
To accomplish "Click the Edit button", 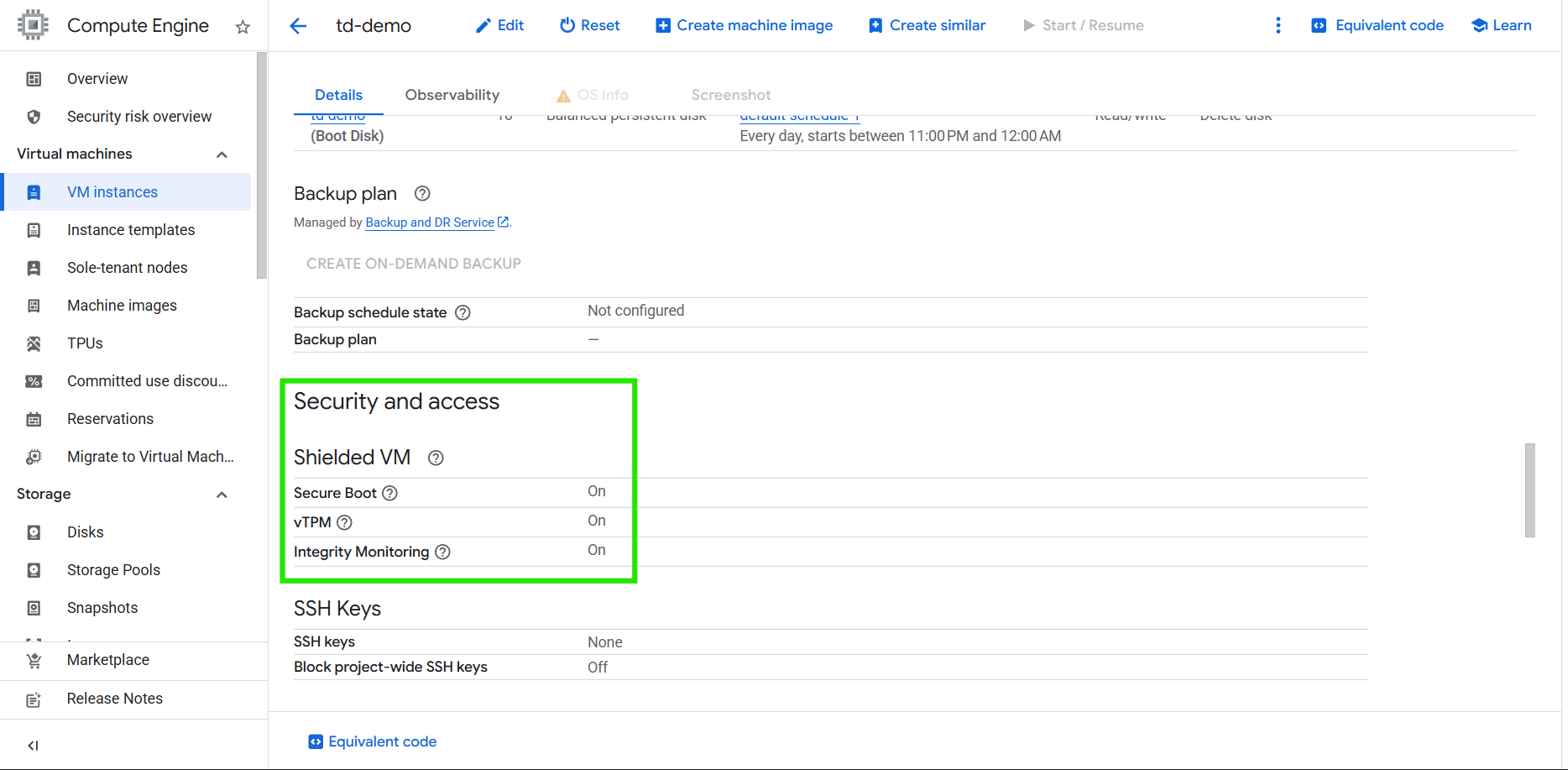I will tap(499, 26).
